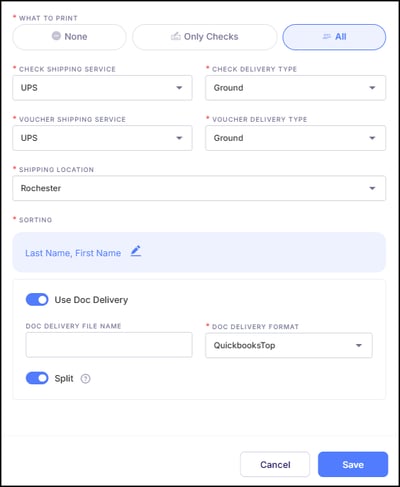Click the All option icon
Image resolution: width=400 pixels, height=487 pixels.
click(x=327, y=36)
